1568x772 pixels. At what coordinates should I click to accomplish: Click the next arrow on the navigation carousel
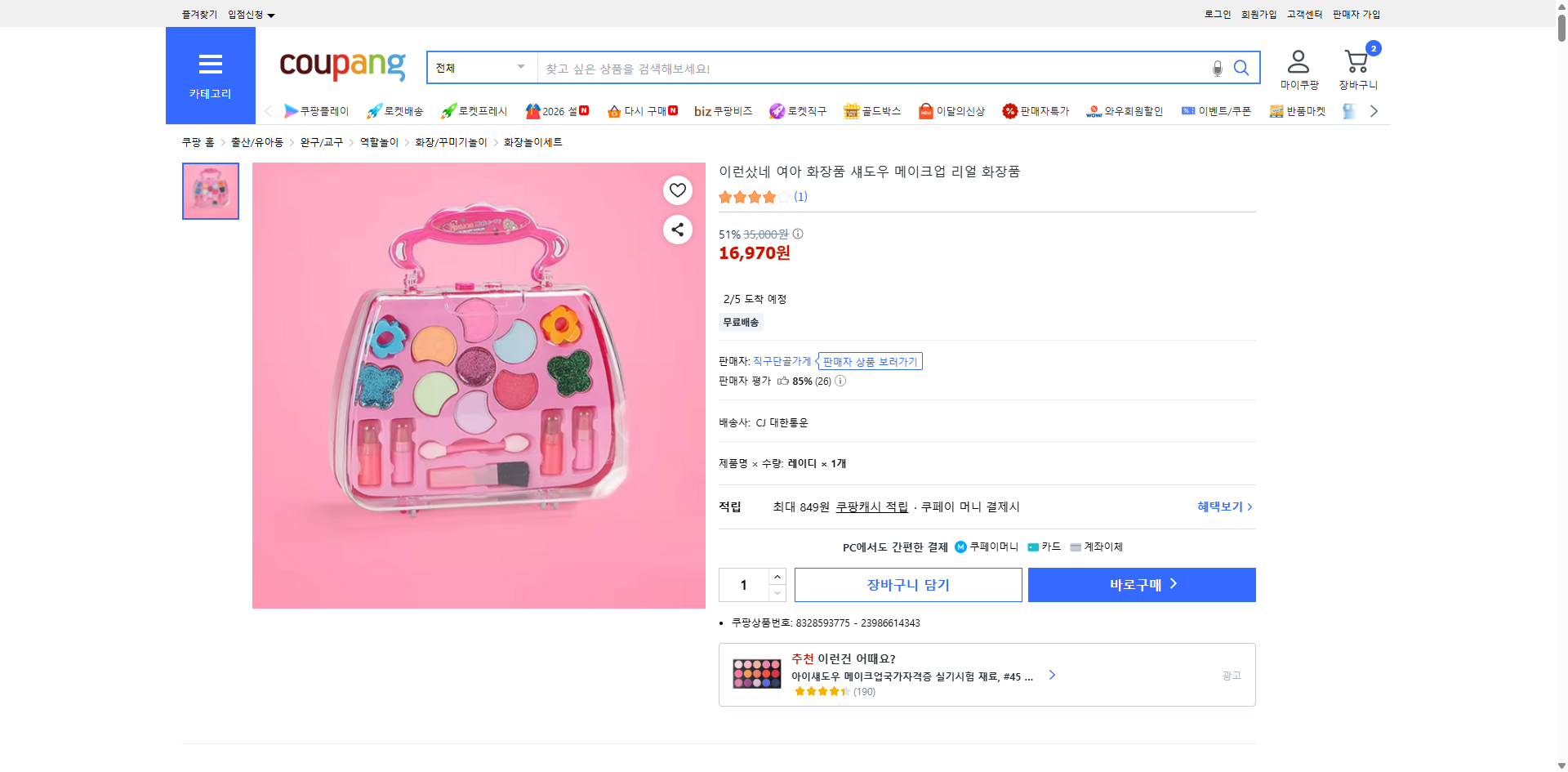(1374, 110)
